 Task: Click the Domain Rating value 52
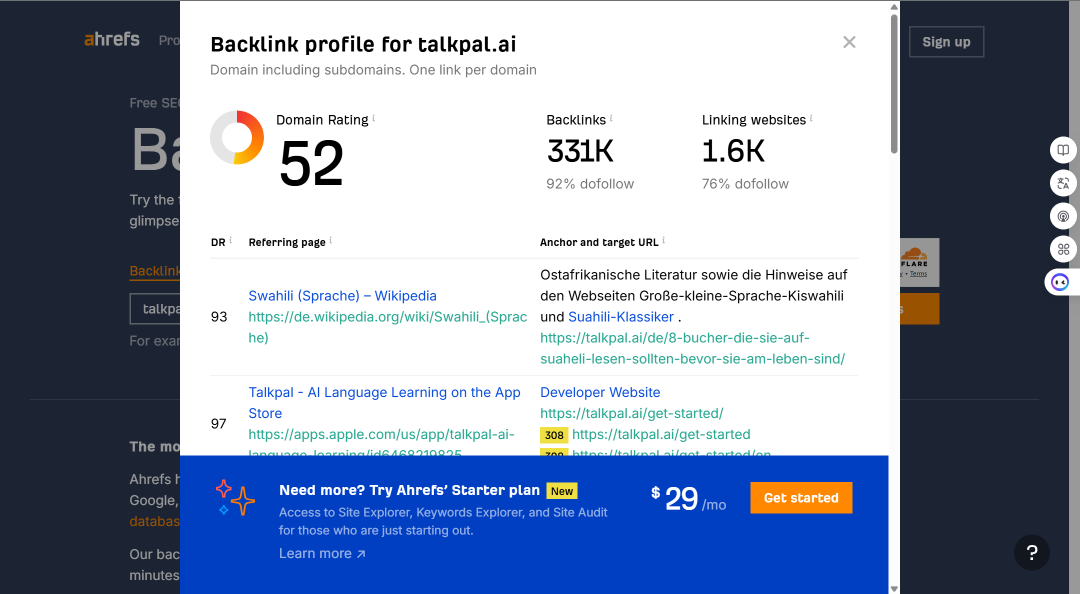click(311, 163)
